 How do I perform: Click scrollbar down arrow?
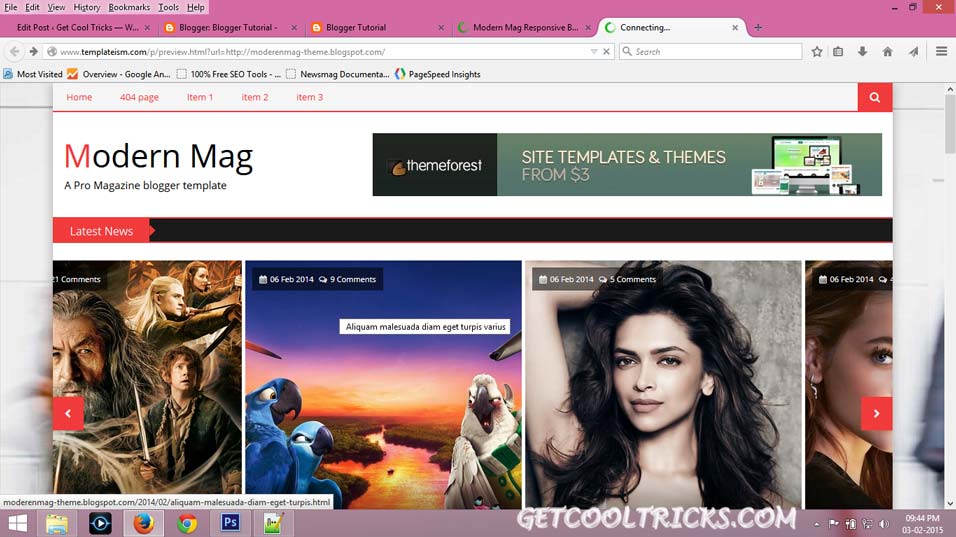tap(950, 503)
